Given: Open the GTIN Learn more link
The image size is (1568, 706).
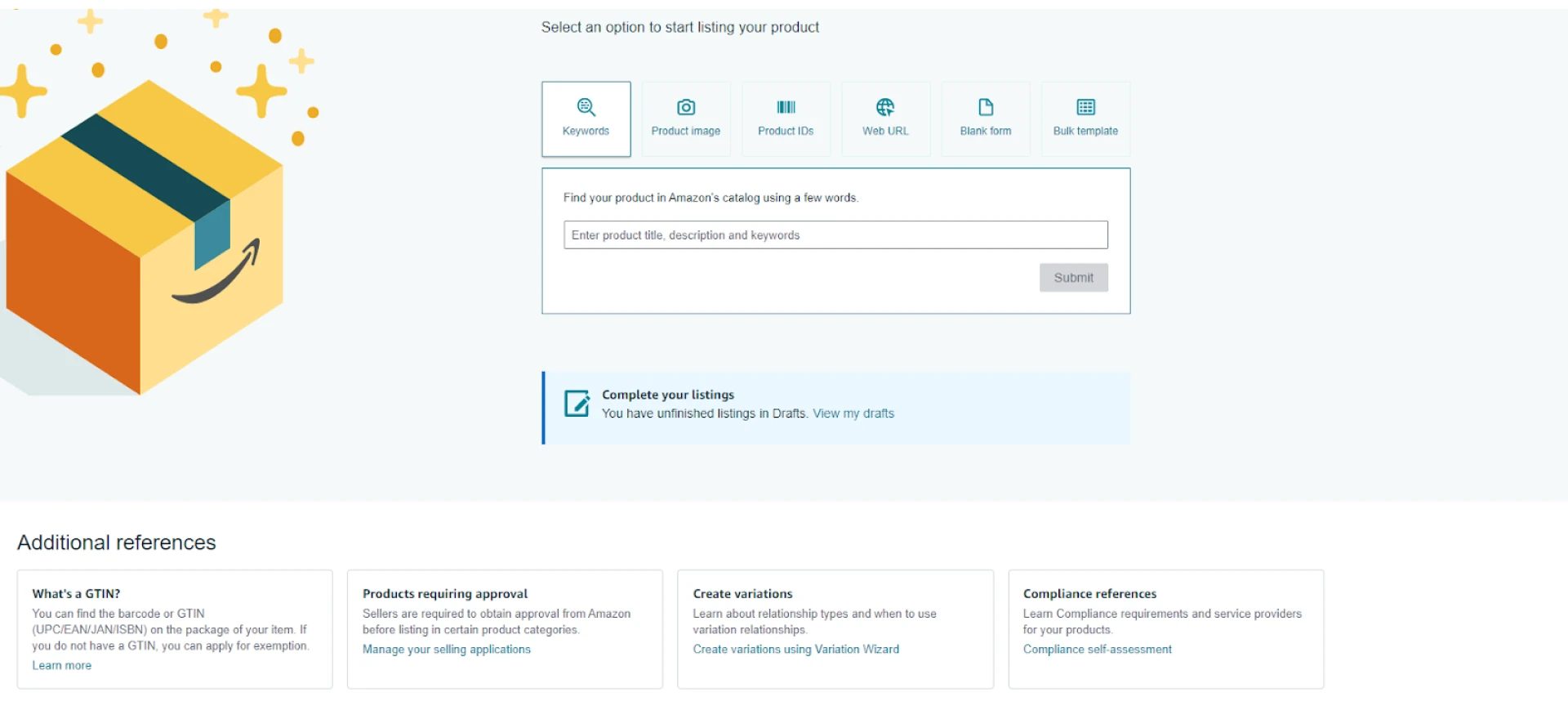Looking at the screenshot, I should coord(62,665).
